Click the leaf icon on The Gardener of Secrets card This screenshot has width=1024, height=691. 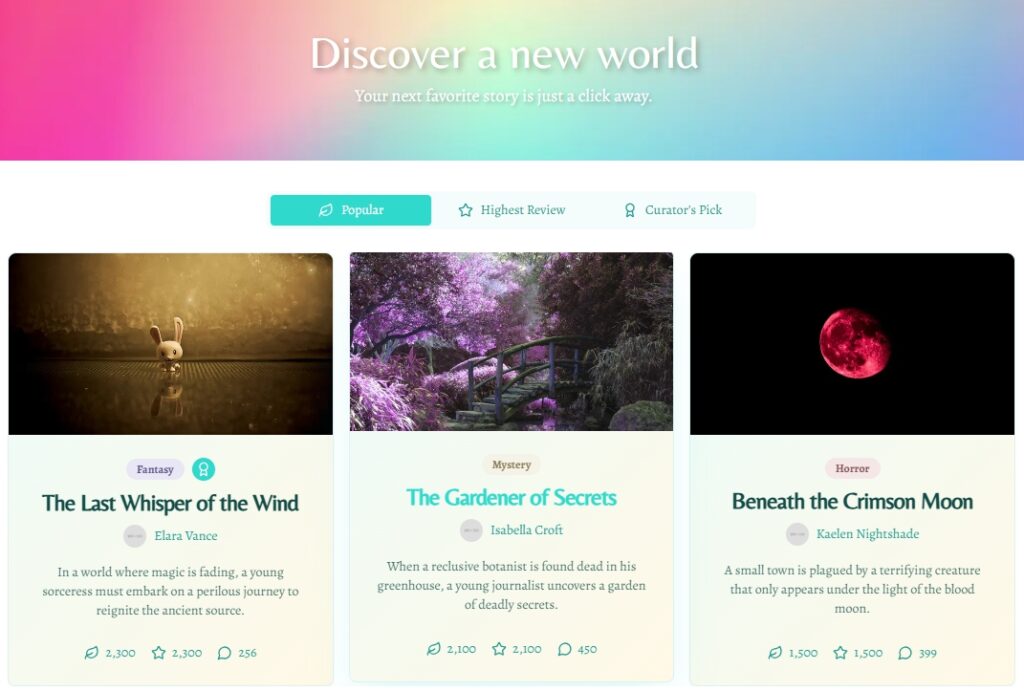tap(433, 649)
